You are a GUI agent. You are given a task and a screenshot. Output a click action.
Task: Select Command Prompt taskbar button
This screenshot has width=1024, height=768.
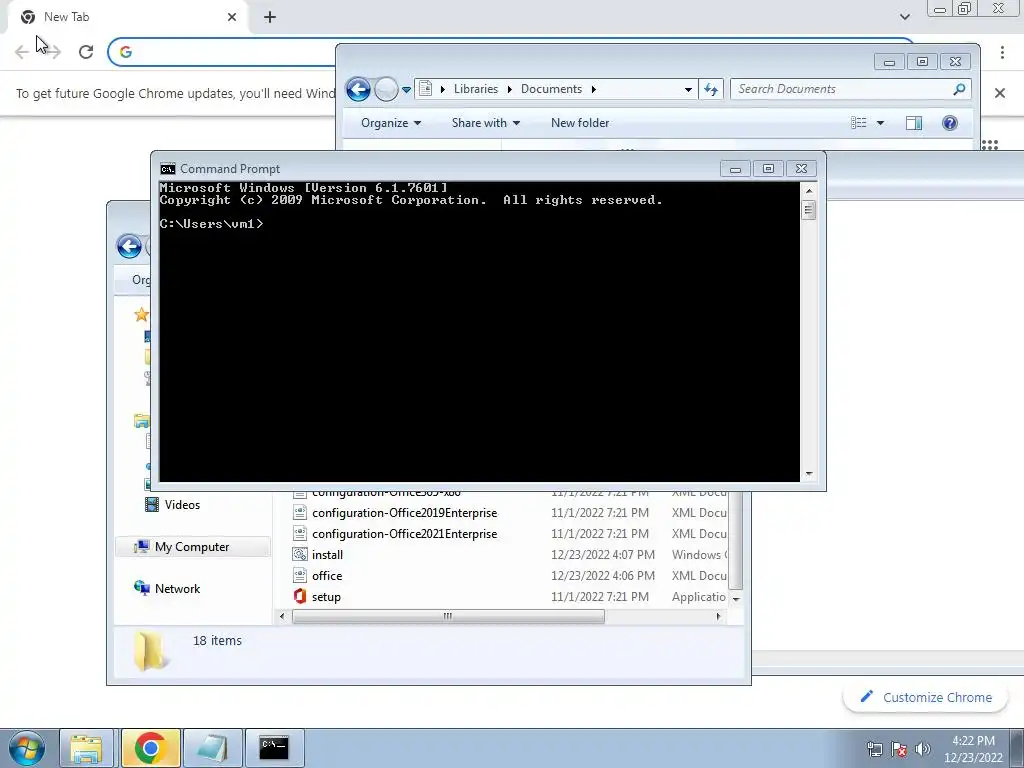(274, 748)
